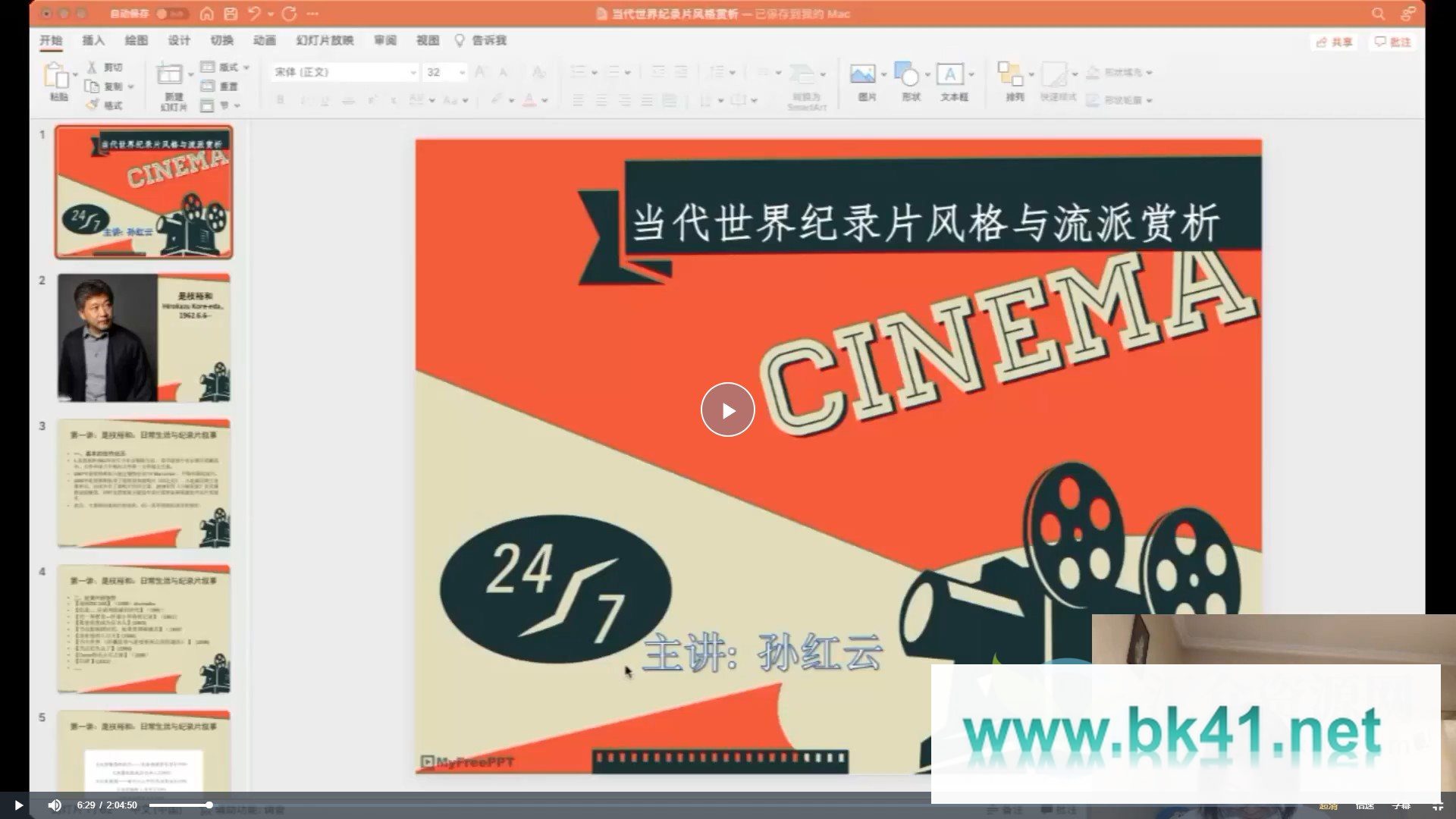This screenshot has width=1456, height=819.
Task: Open the 节 section dropdown
Action: (221, 105)
